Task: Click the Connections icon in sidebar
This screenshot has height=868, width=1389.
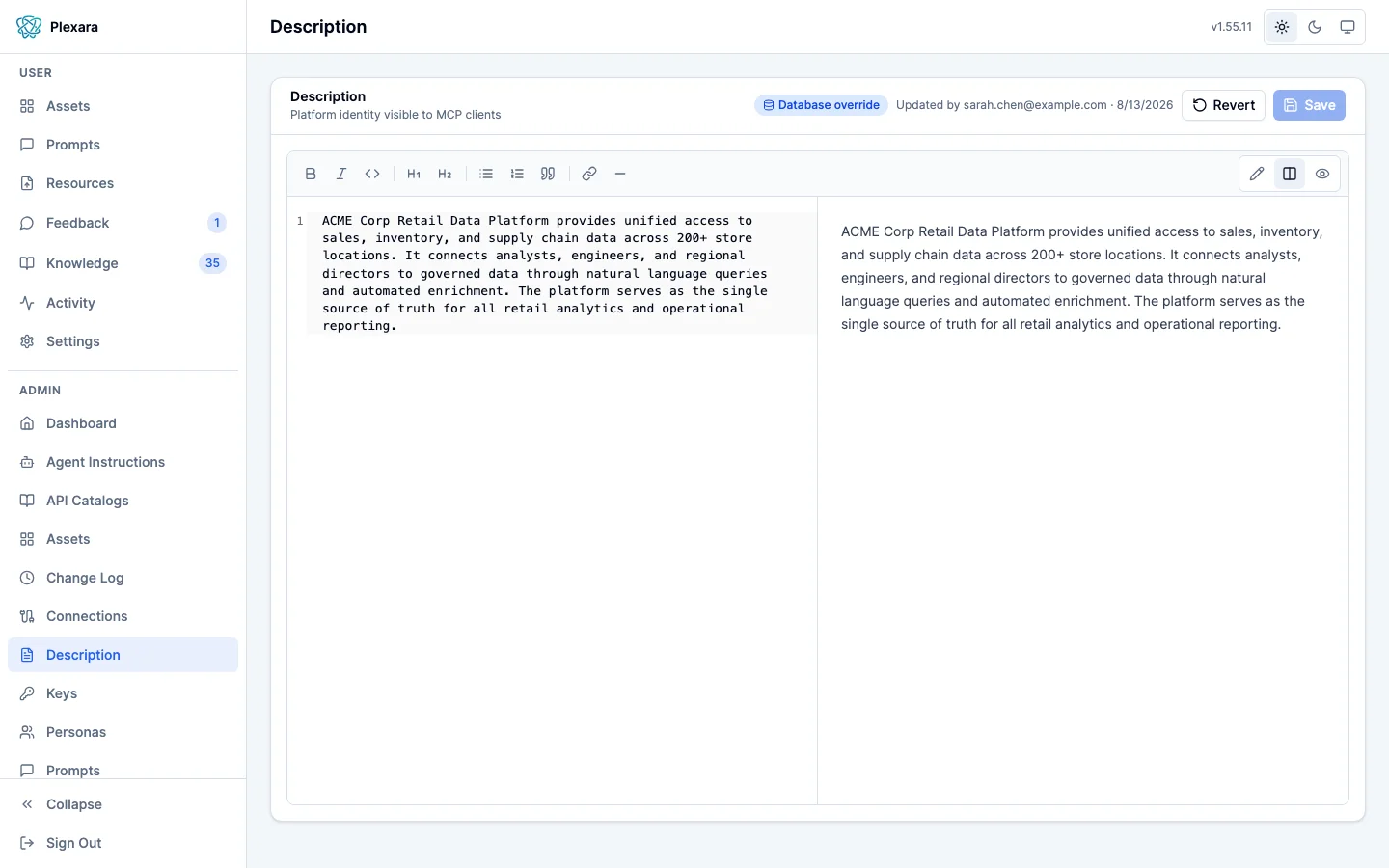Action: click(x=27, y=616)
